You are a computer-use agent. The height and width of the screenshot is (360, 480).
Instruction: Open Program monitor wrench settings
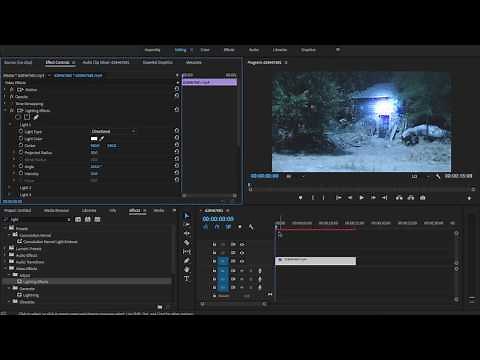click(x=438, y=176)
